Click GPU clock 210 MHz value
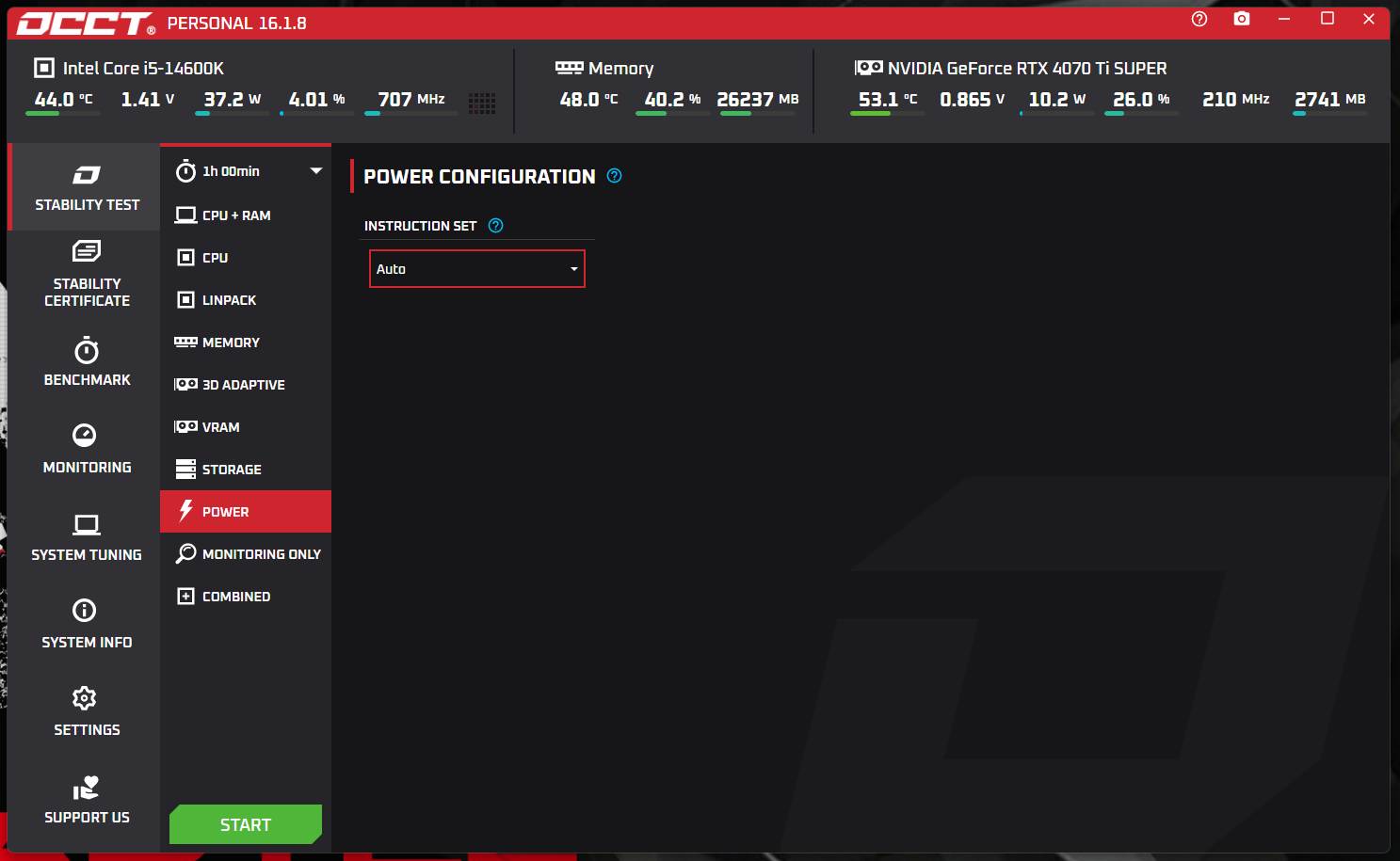This screenshot has width=1400, height=861. click(x=1236, y=99)
